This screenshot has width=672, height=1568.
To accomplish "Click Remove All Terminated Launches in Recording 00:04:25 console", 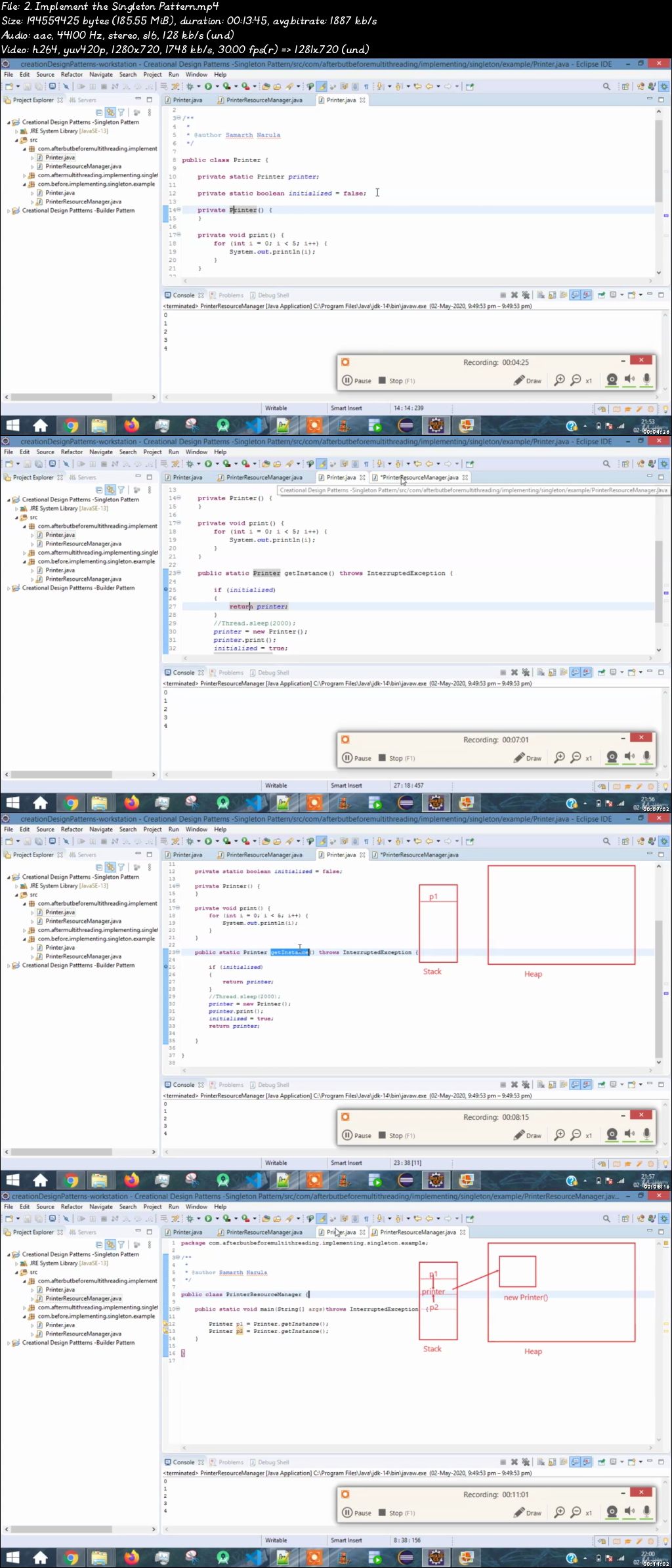I will pos(526,295).
